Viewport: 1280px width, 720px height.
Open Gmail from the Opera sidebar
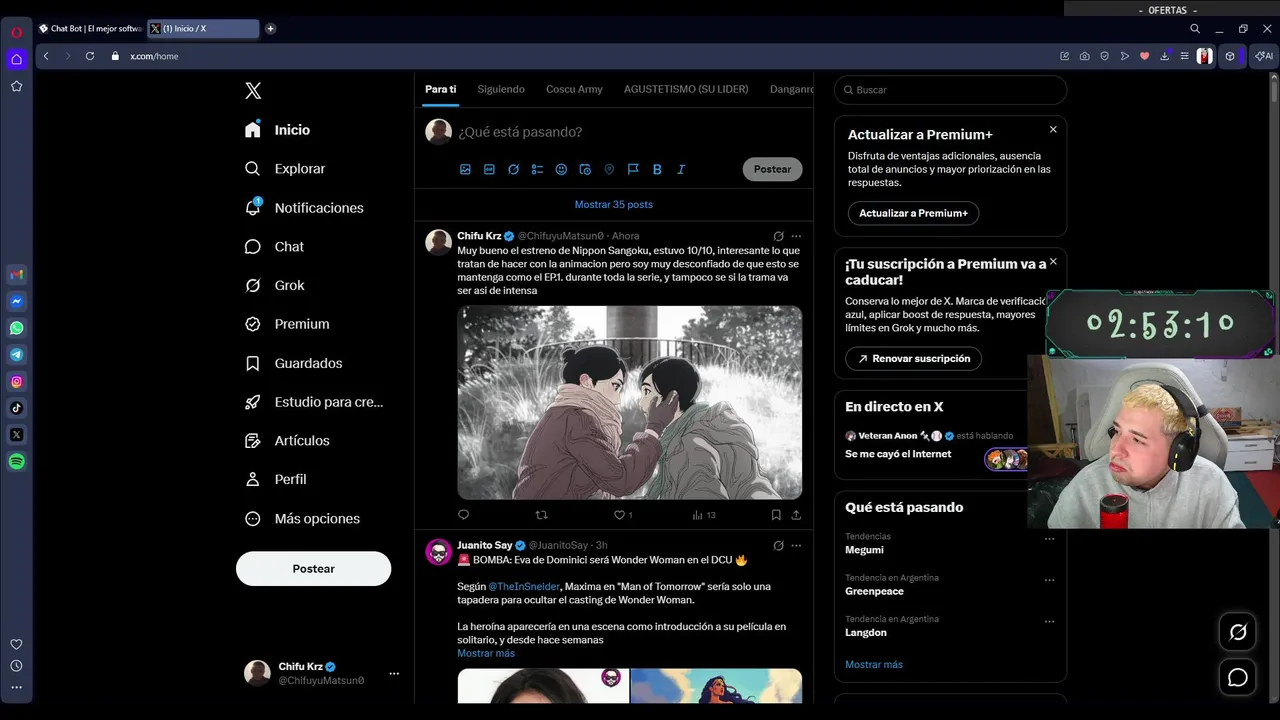pos(16,275)
